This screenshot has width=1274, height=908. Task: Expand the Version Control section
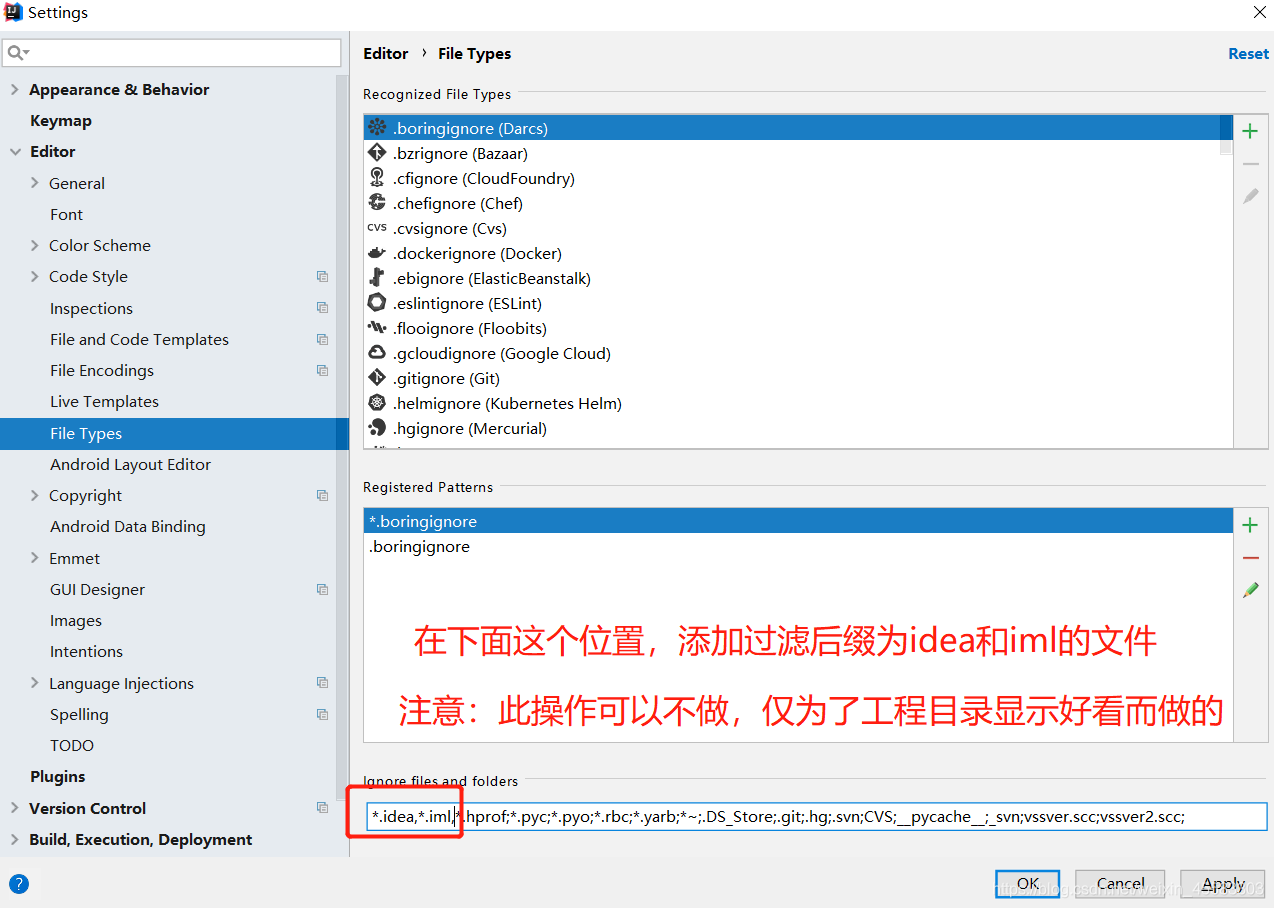tap(14, 809)
